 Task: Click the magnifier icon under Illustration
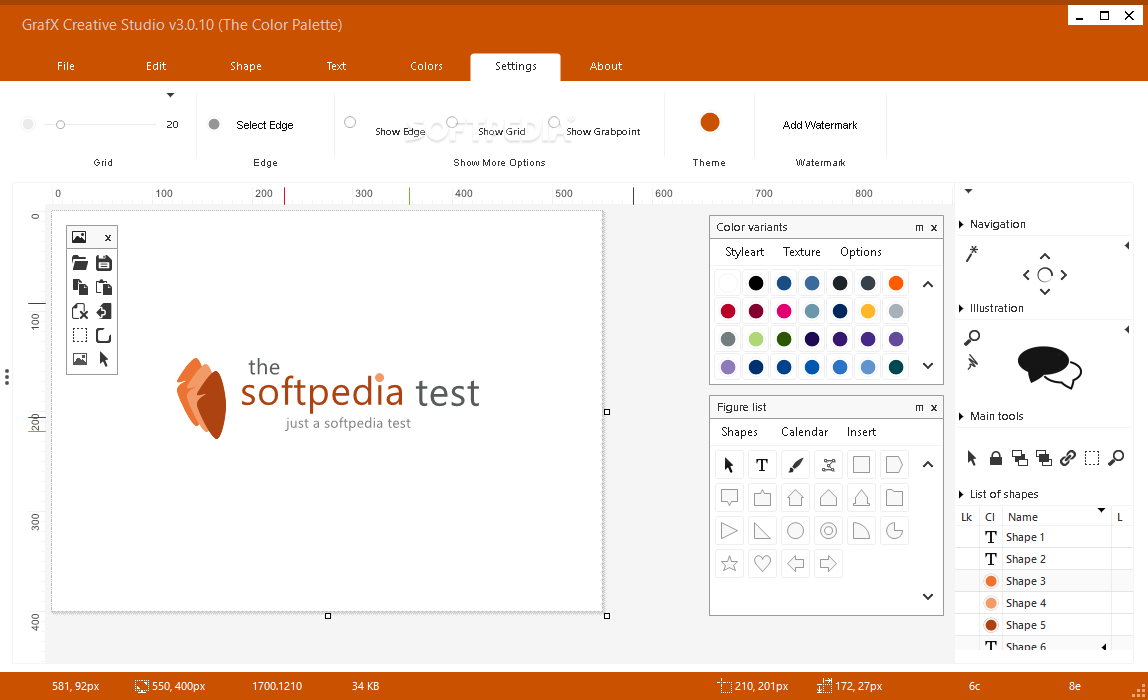(972, 338)
